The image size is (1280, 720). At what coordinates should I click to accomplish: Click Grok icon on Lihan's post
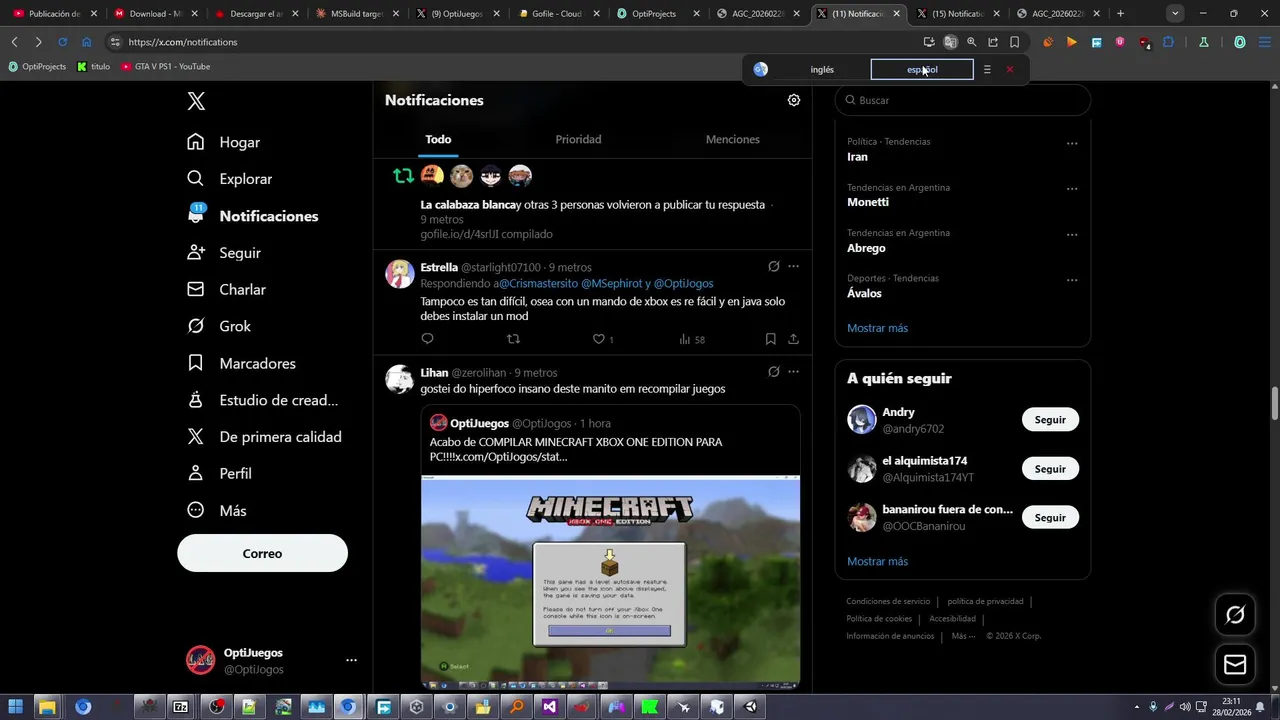773,372
